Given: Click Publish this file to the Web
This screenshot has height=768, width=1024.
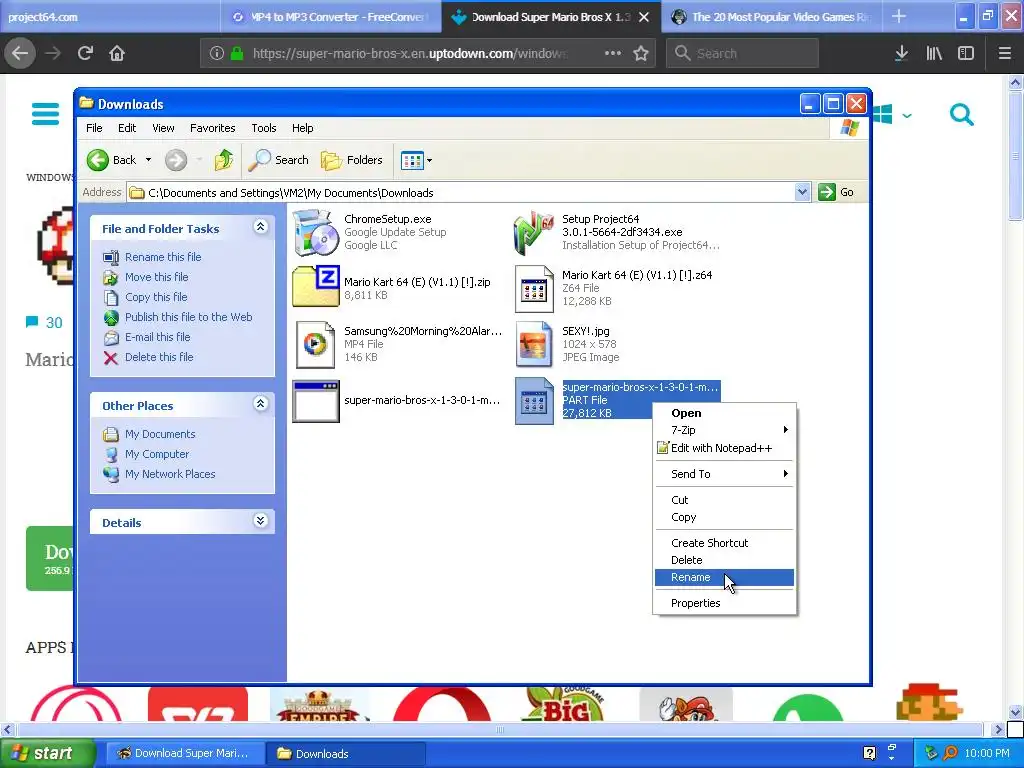Looking at the screenshot, I should tap(189, 317).
